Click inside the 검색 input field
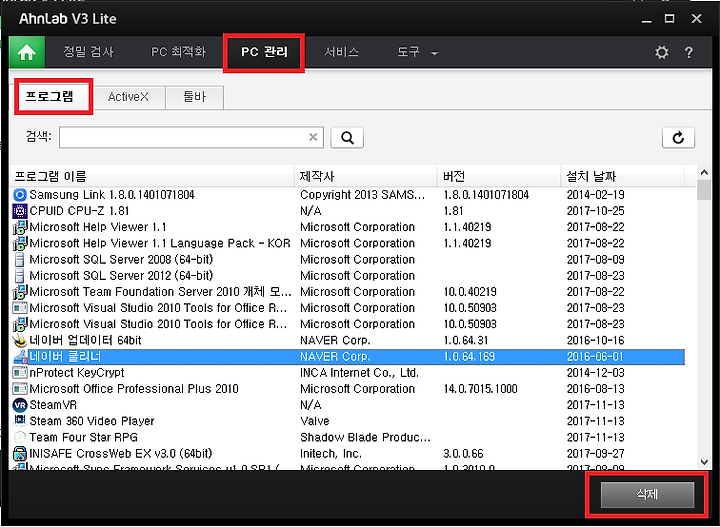The width and height of the screenshot is (720, 527). pyautogui.click(x=191, y=137)
